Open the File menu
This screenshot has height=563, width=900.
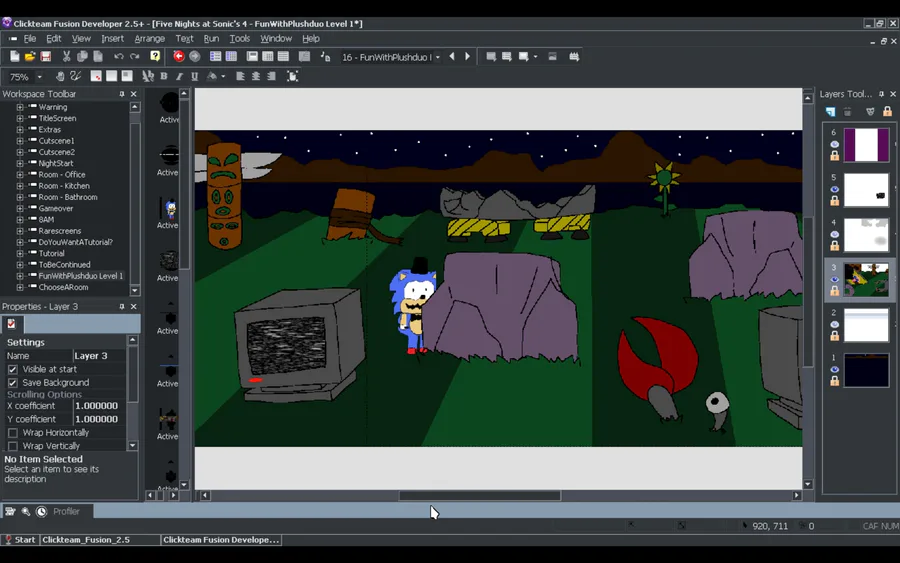[x=30, y=38]
